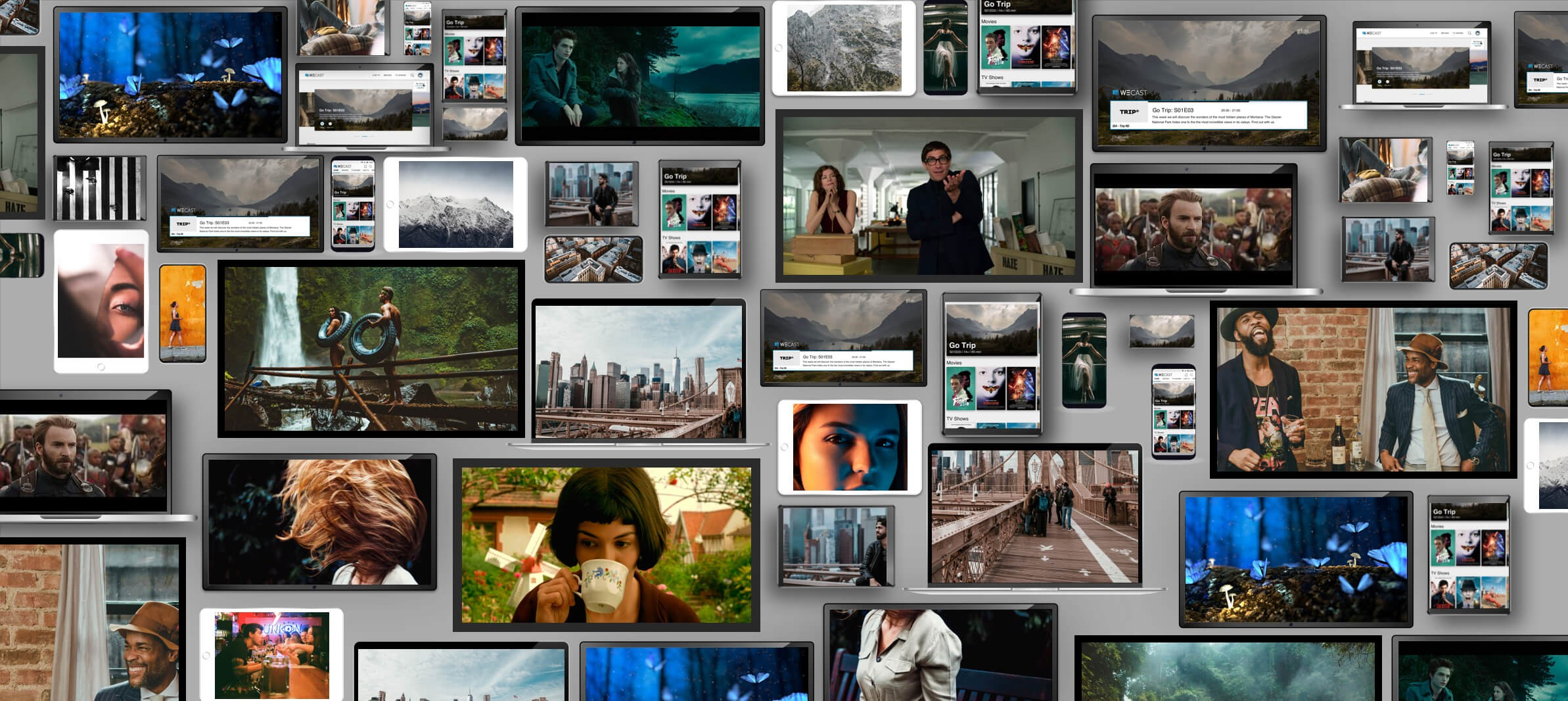The height and width of the screenshot is (701, 1568).
Task: Click the '204 - Trip HD' channel label on the largest TV
Action: coord(1120,126)
